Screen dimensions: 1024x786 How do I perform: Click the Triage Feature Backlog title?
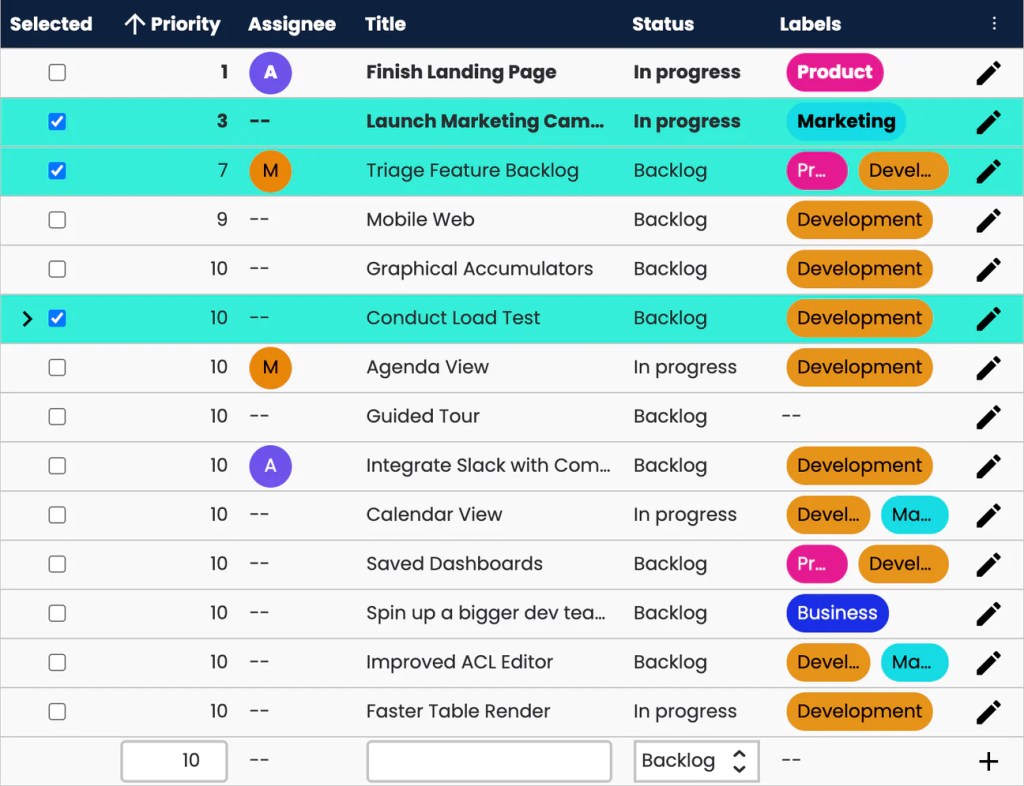coord(472,171)
